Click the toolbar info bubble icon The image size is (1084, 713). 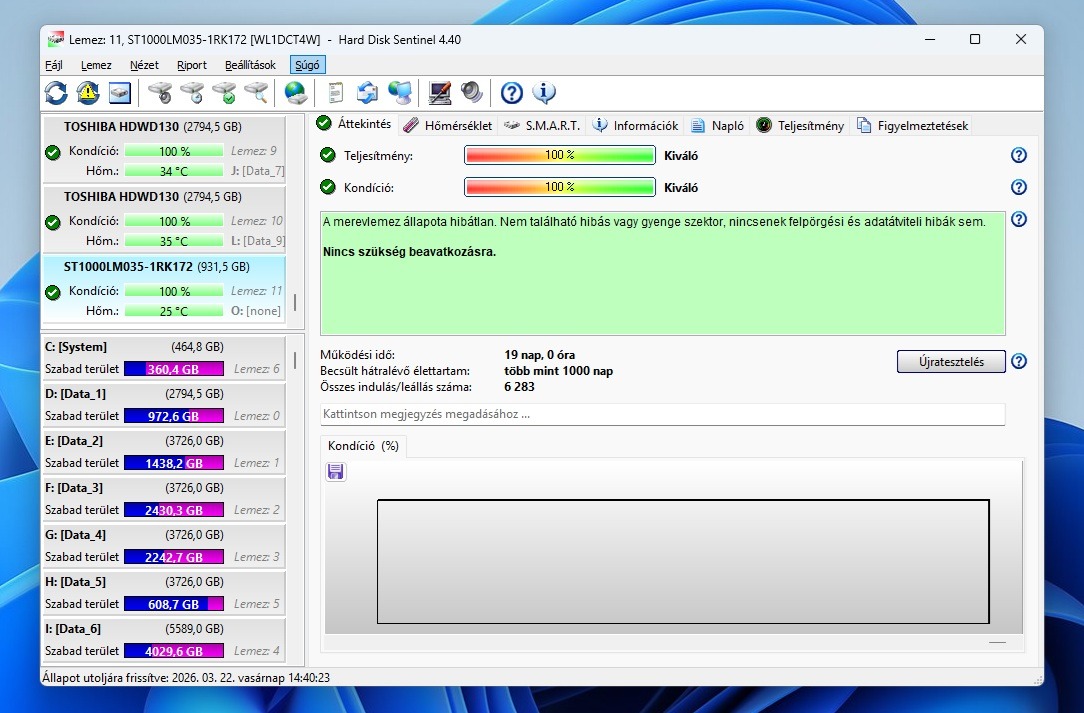click(x=544, y=93)
